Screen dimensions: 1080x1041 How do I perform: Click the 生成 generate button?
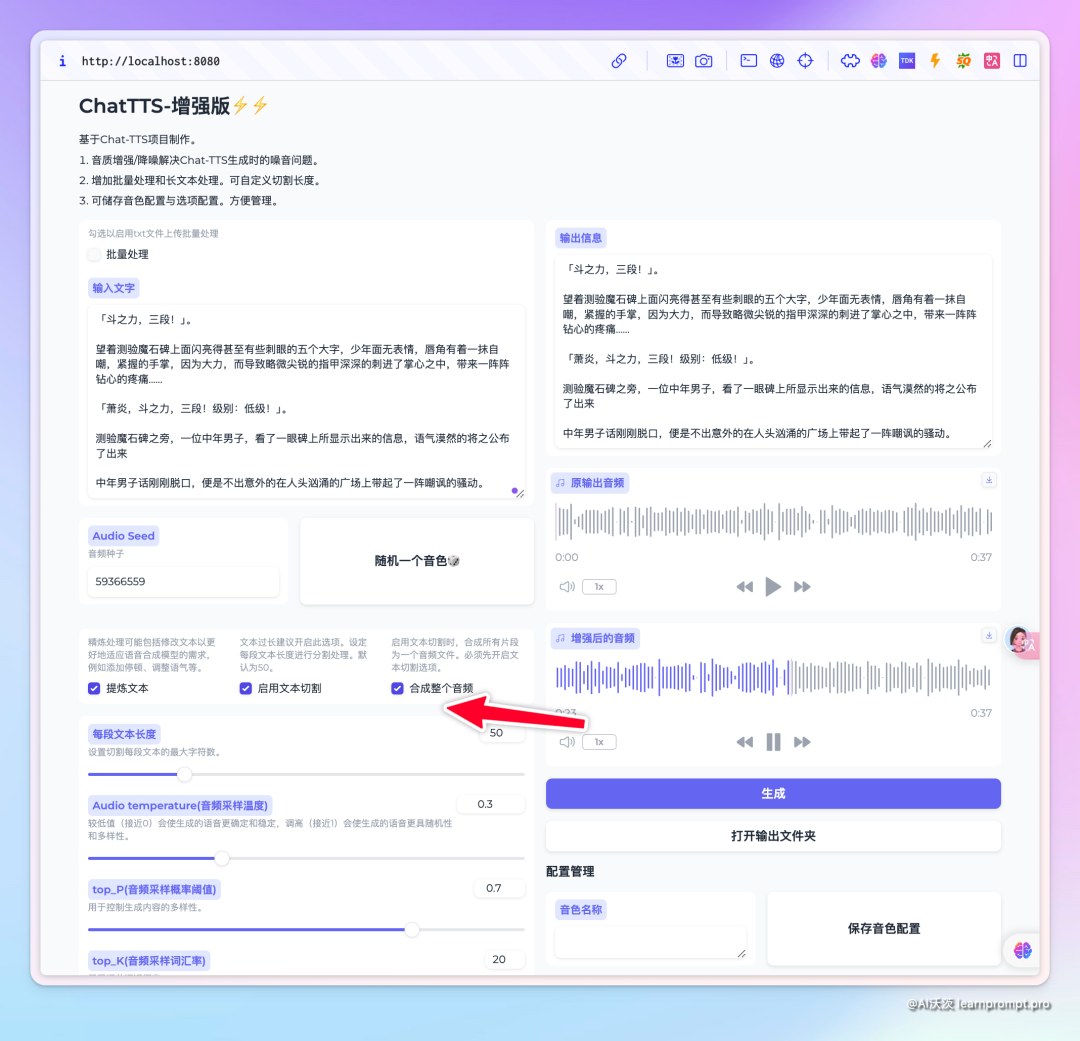coord(772,793)
